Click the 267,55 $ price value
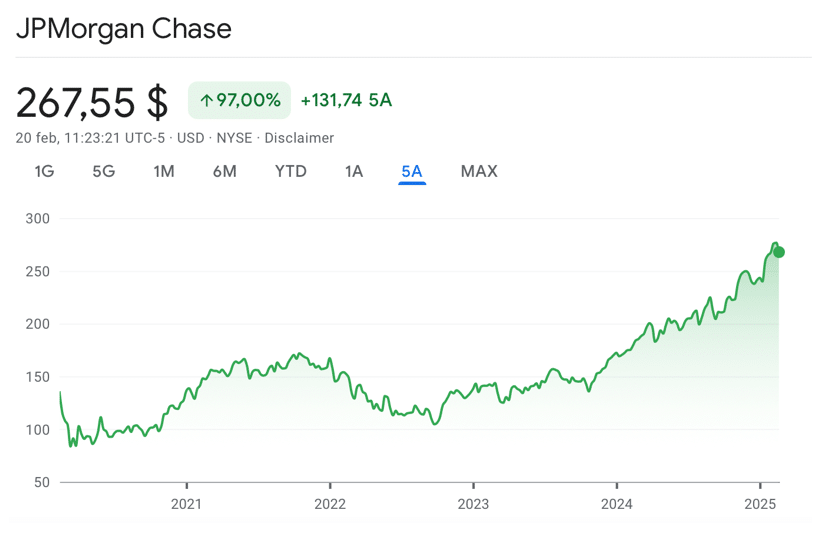The height and width of the screenshot is (540, 835). click(x=92, y=102)
